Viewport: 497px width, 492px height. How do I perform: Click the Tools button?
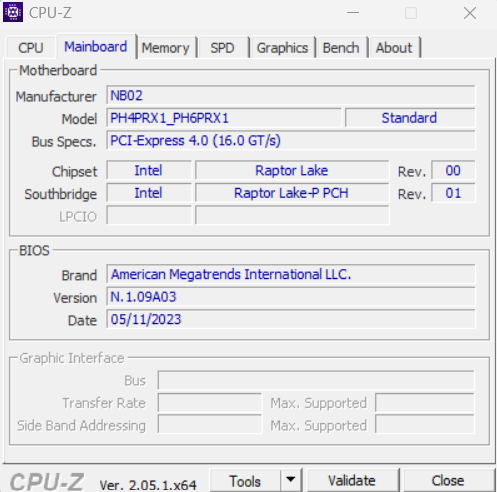245,480
